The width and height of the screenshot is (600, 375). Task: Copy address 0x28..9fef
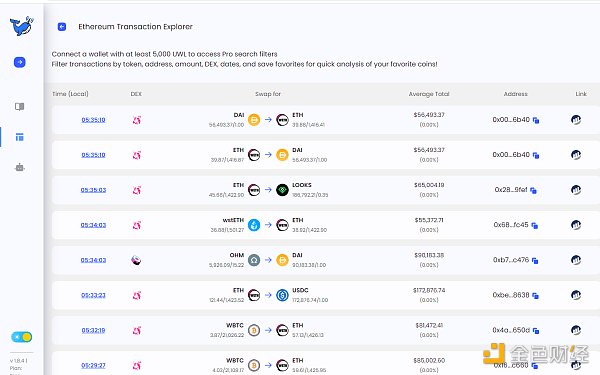pyautogui.click(x=533, y=190)
